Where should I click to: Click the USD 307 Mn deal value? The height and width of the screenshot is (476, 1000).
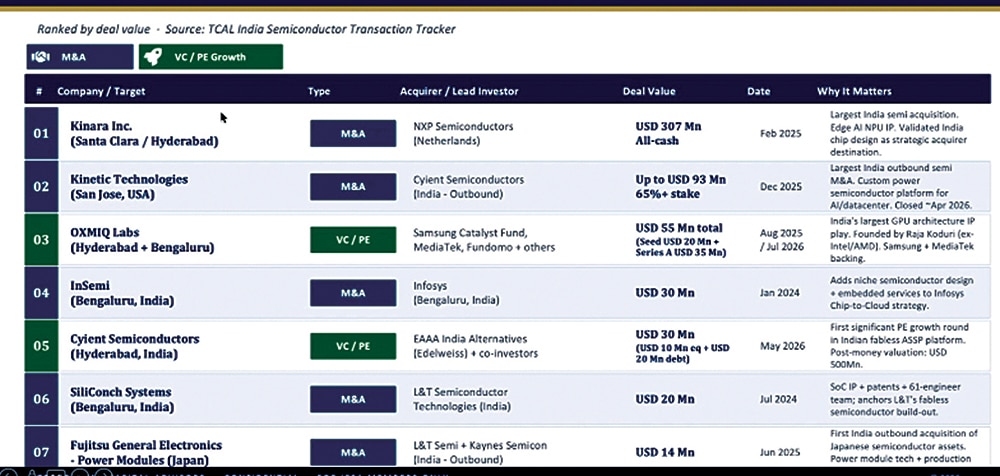pos(668,126)
